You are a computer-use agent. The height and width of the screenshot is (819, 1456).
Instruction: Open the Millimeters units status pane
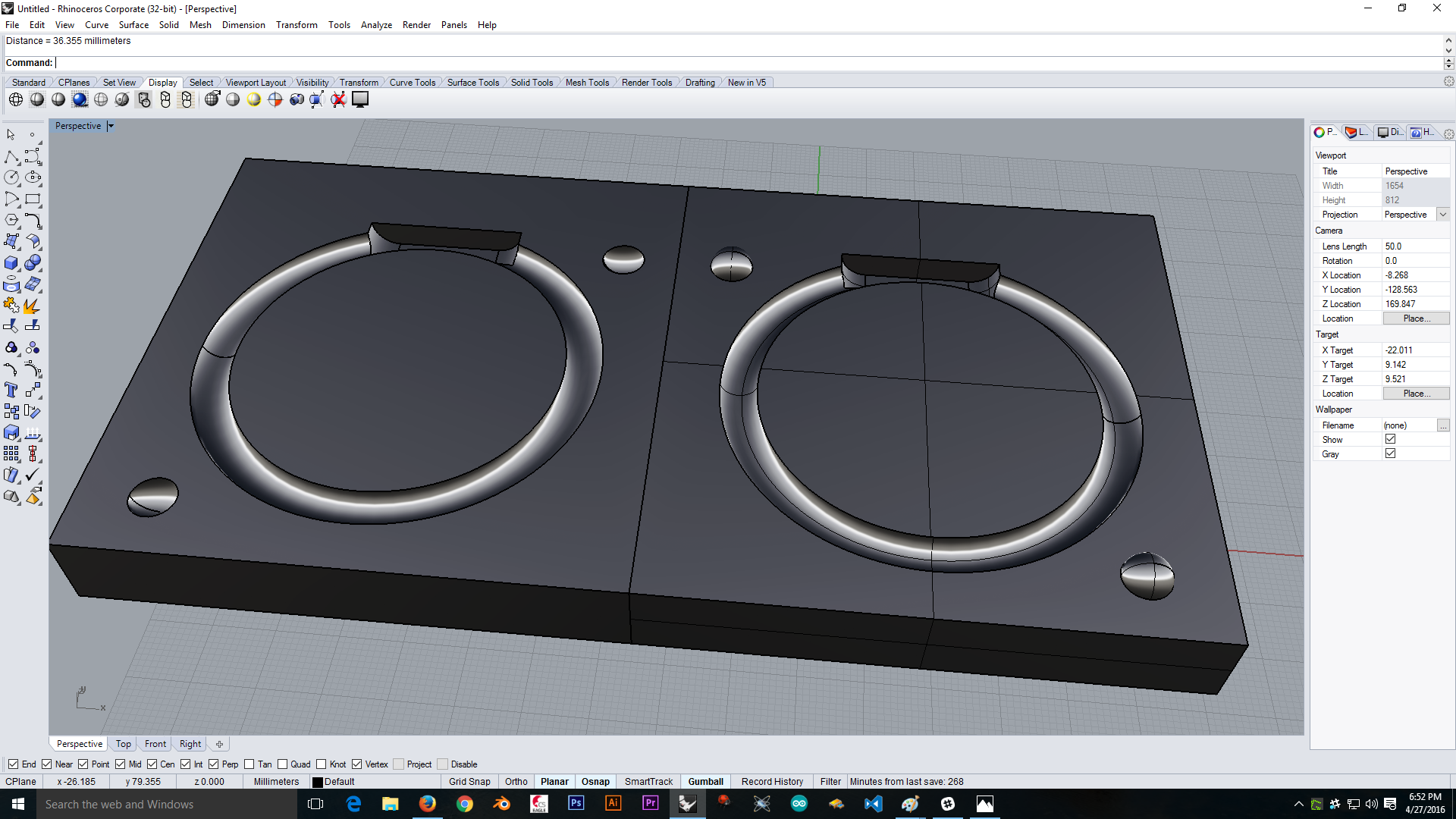[276, 782]
